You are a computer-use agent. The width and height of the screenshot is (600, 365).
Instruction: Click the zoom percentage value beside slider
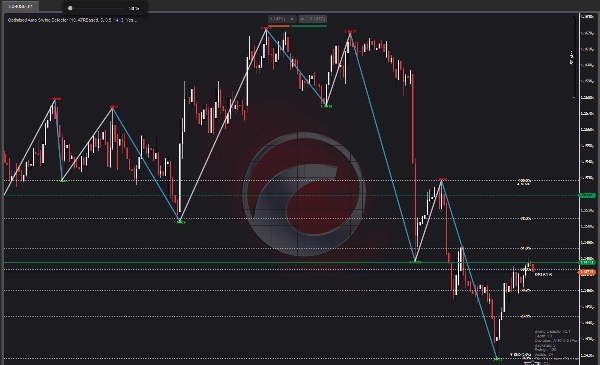[134, 8]
